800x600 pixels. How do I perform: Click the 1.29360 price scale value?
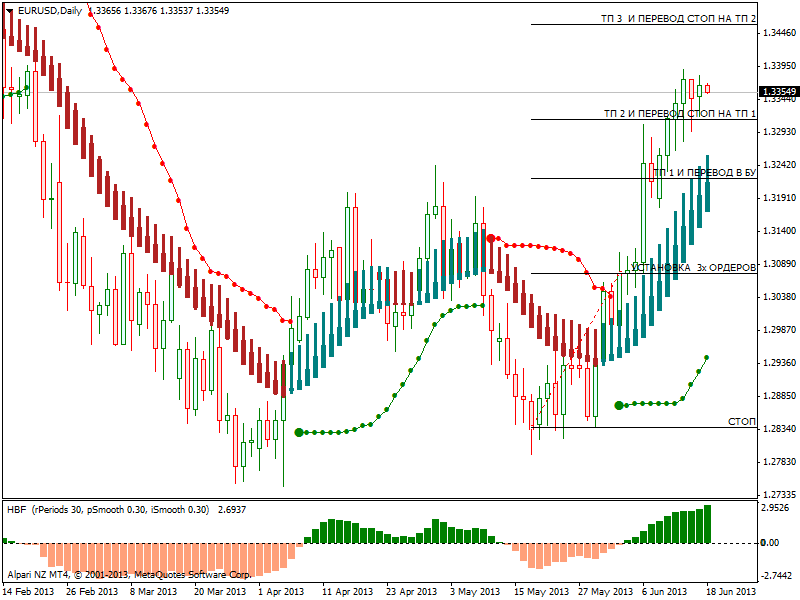click(x=779, y=363)
